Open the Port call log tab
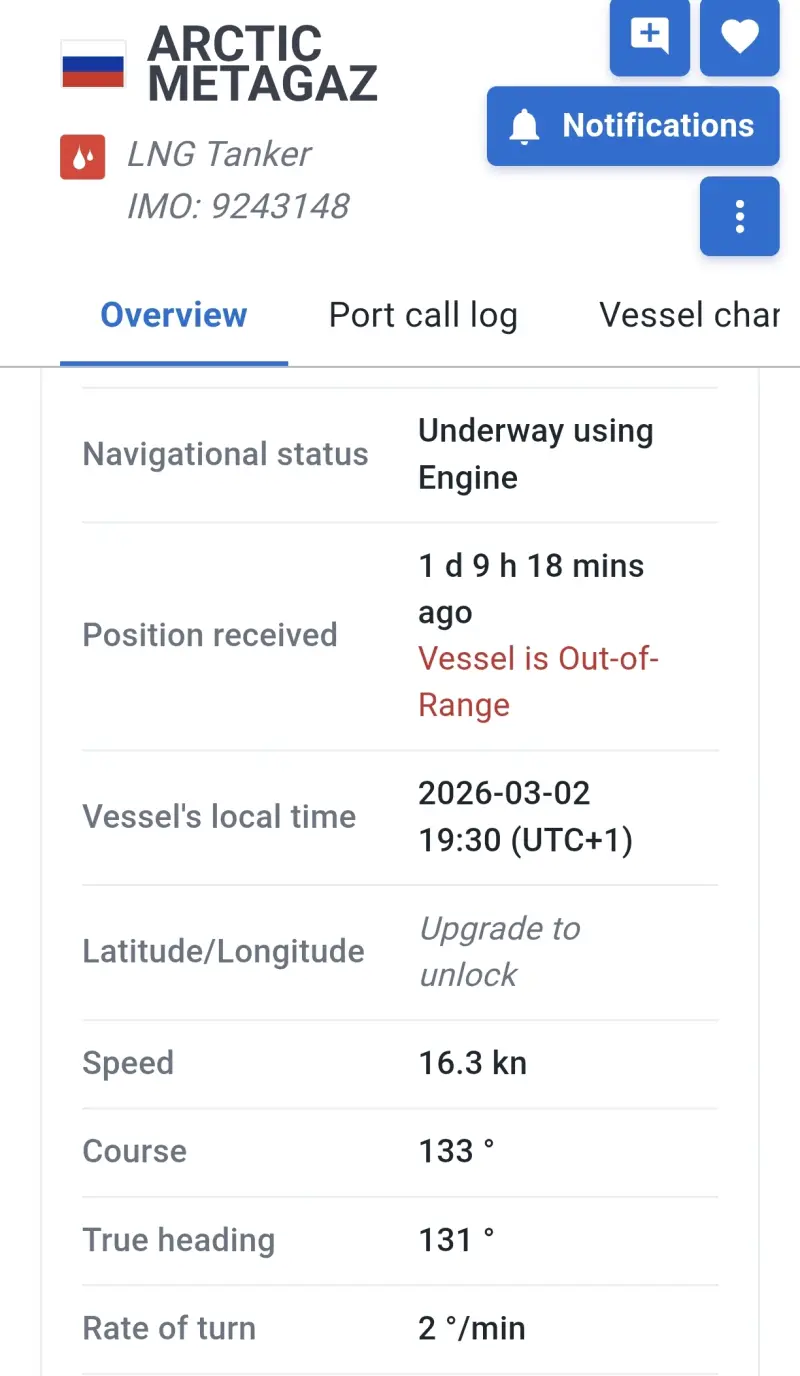This screenshot has height=1376, width=800. click(423, 315)
